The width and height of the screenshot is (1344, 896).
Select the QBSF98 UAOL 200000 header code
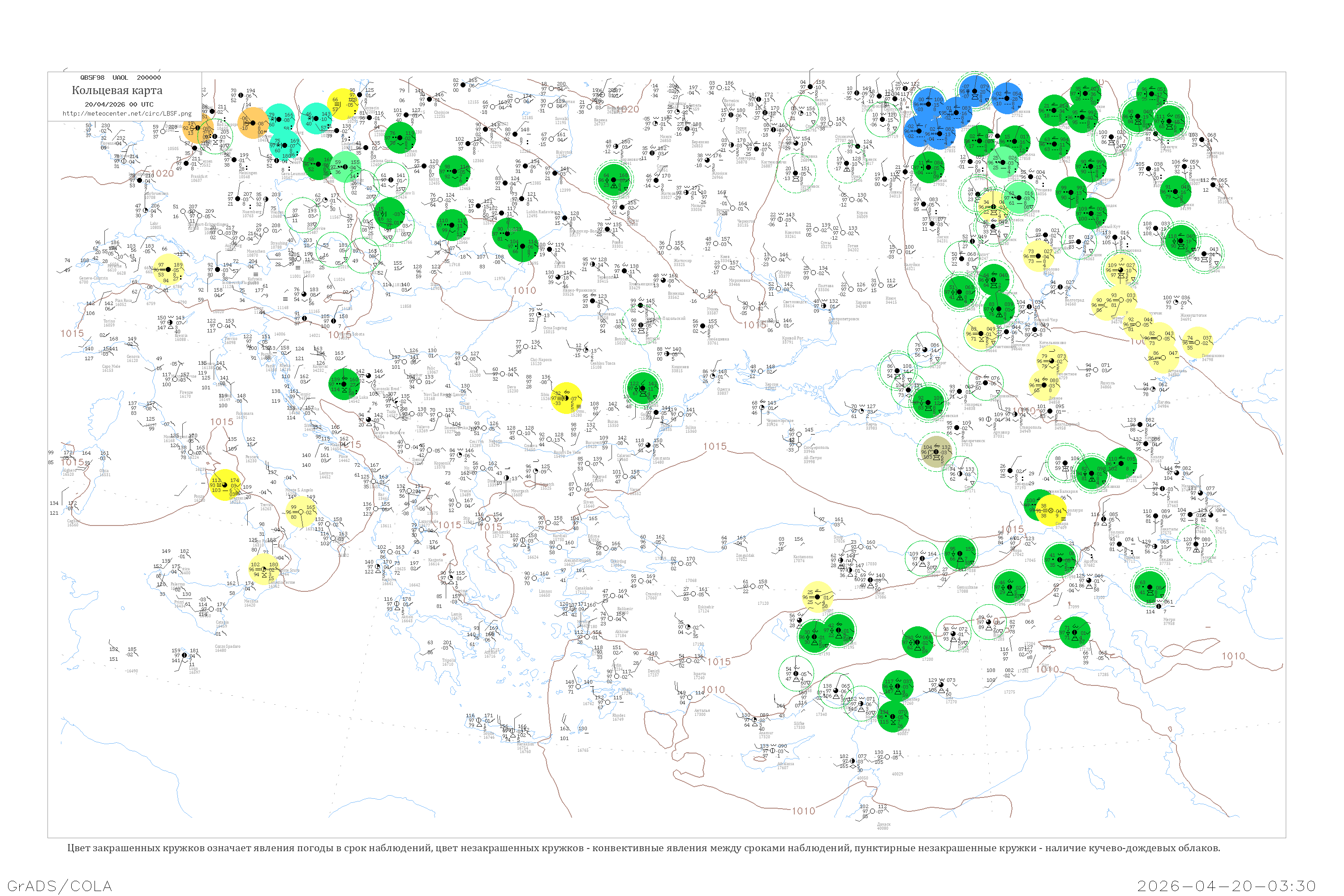[x=121, y=78]
